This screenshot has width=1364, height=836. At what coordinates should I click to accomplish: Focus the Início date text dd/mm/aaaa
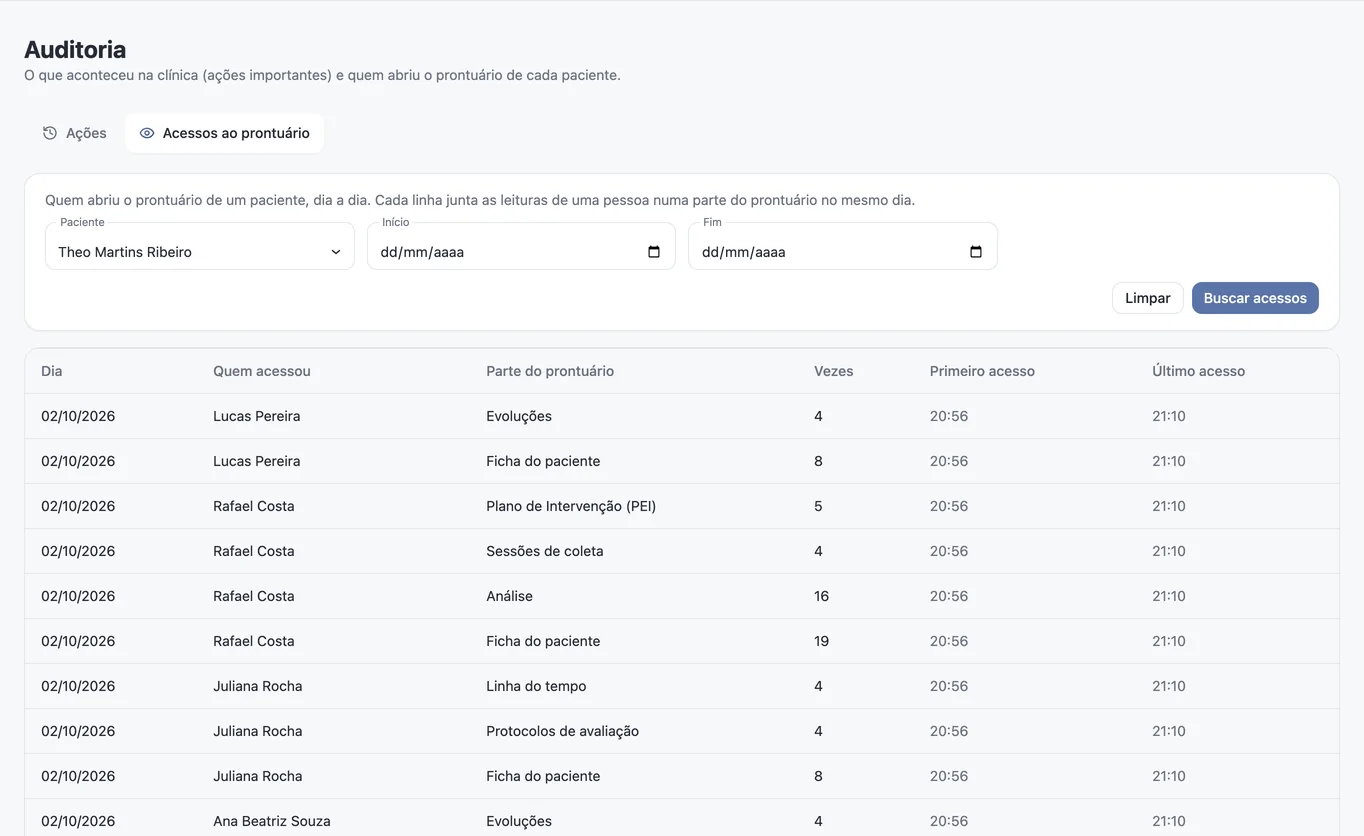tap(422, 252)
